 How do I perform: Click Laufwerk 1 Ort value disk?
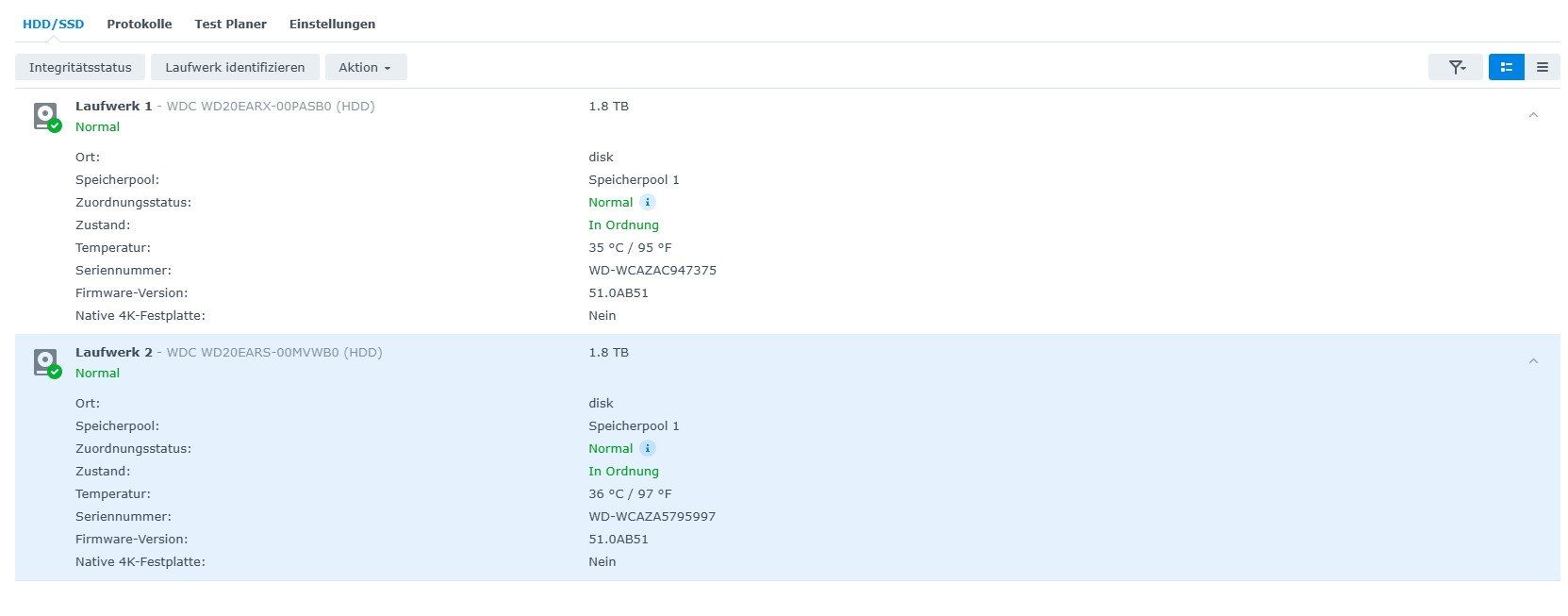tap(601, 157)
